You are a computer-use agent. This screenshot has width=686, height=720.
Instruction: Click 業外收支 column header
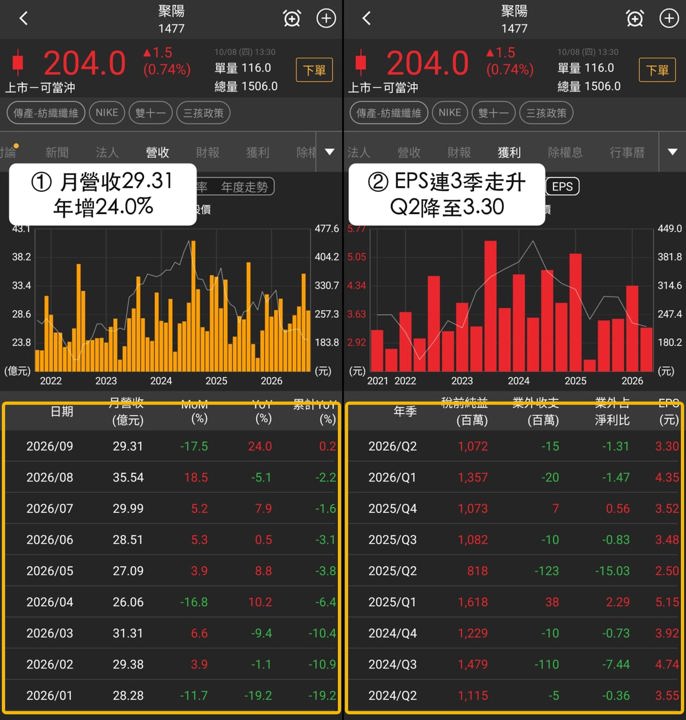point(536,411)
